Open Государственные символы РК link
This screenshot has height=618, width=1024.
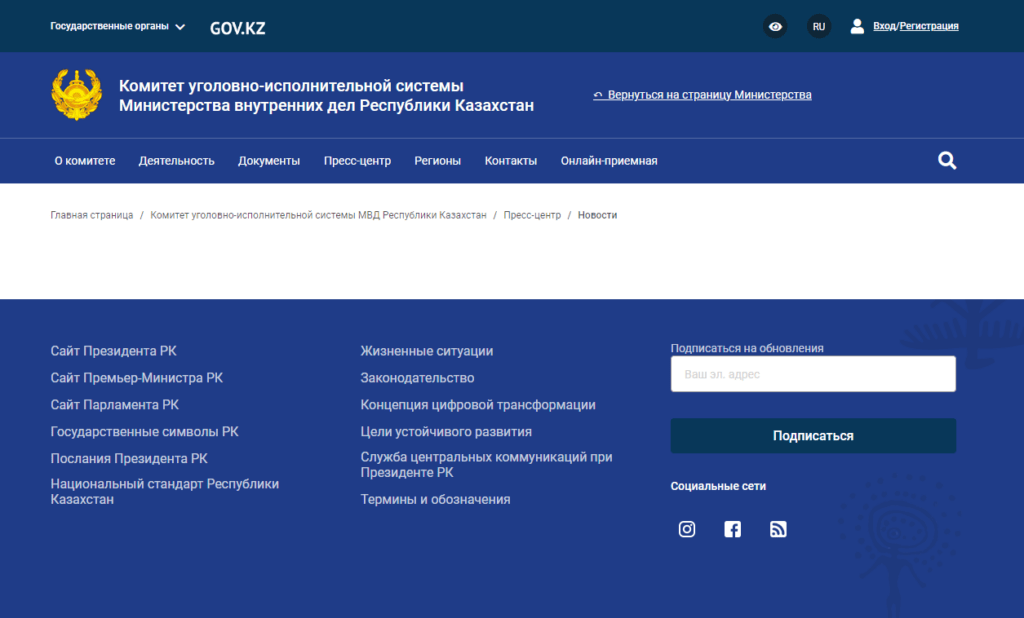(144, 431)
